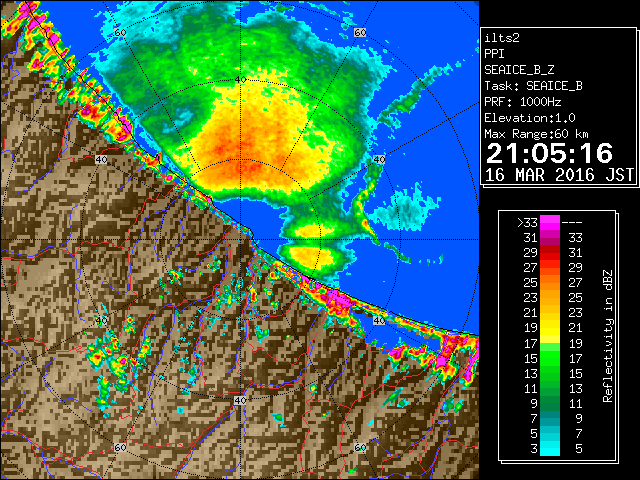Click the bright green swatch next to left 15

pyautogui.click(x=550, y=358)
